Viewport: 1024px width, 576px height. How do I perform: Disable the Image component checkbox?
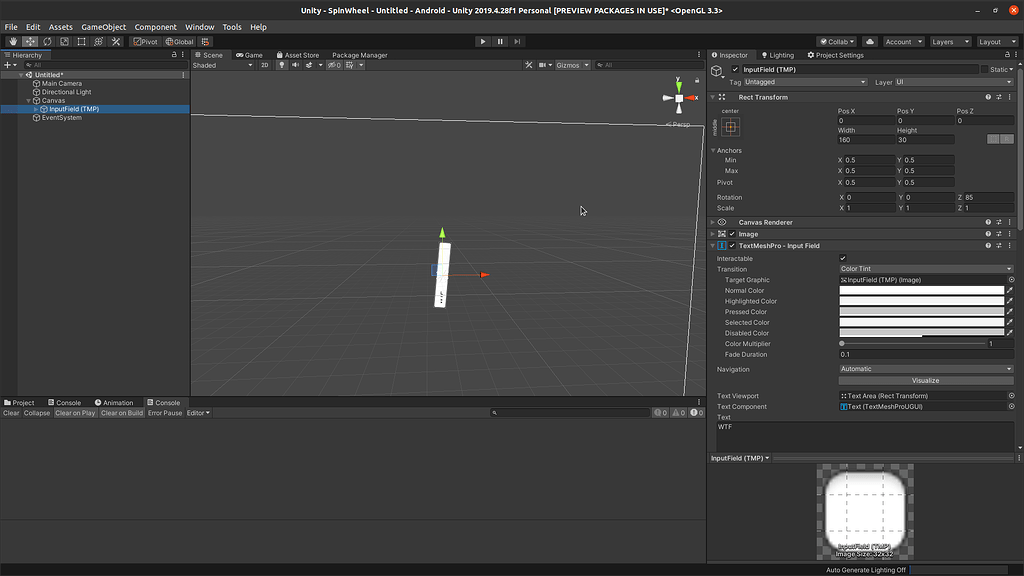[x=732, y=234]
